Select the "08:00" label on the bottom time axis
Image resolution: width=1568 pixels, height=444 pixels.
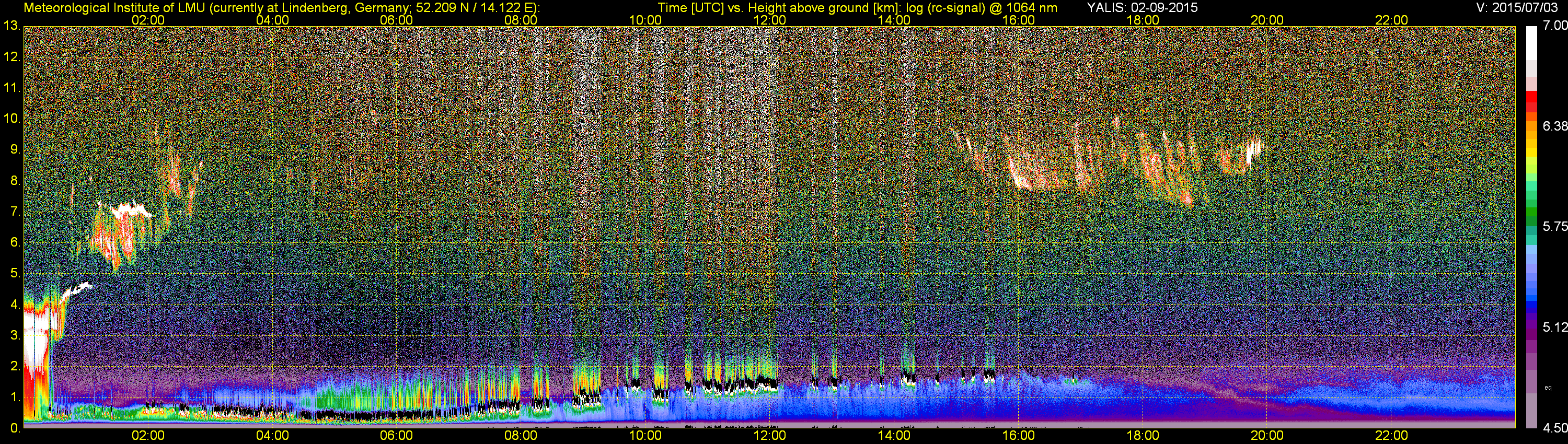click(521, 436)
